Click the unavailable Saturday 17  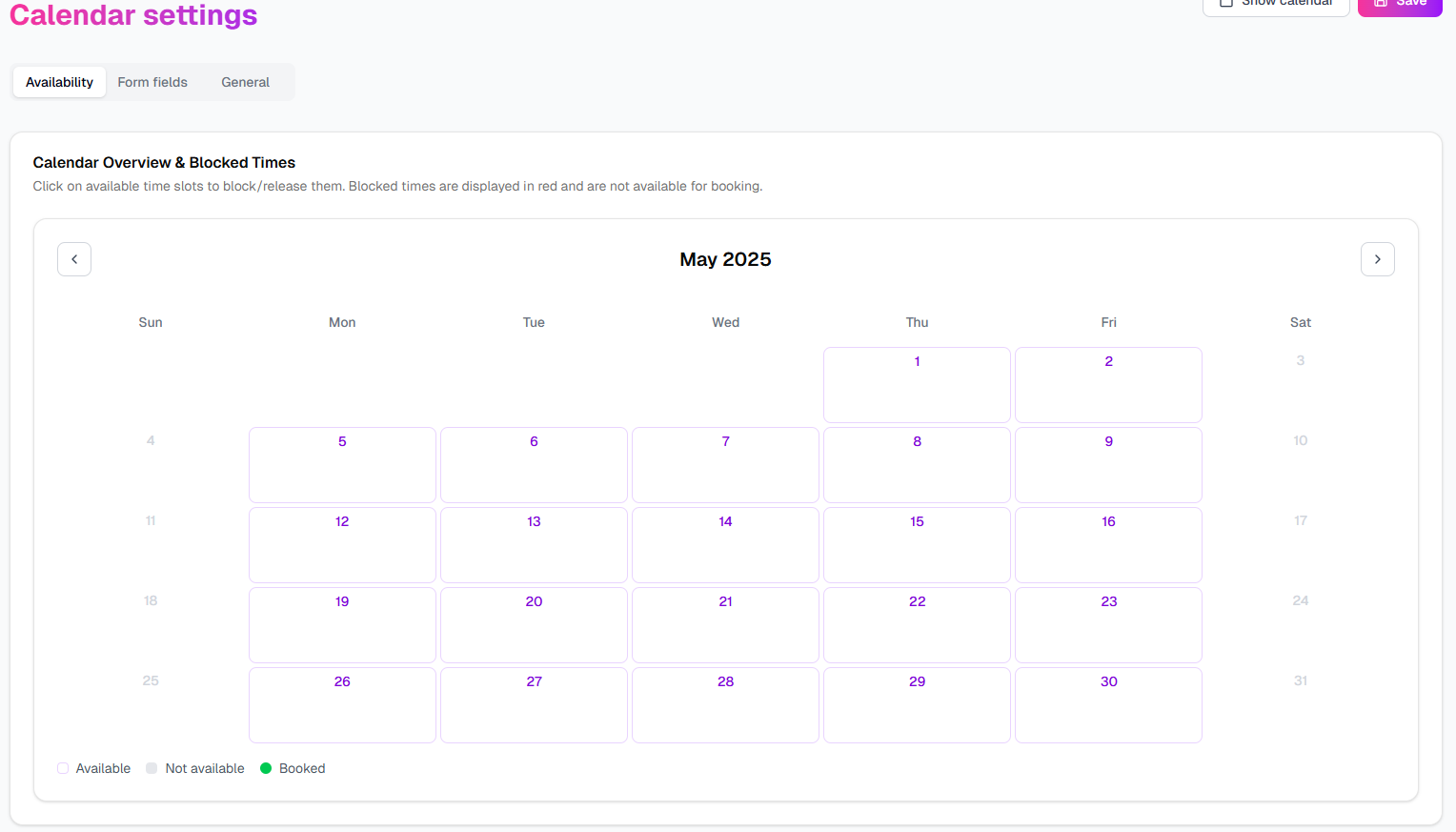[1300, 520]
